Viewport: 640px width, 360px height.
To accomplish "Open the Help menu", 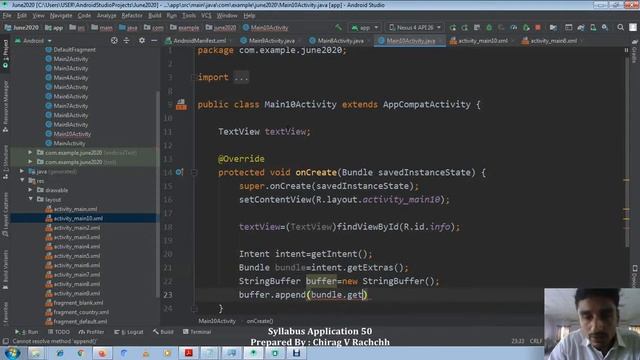I will 249,16.
